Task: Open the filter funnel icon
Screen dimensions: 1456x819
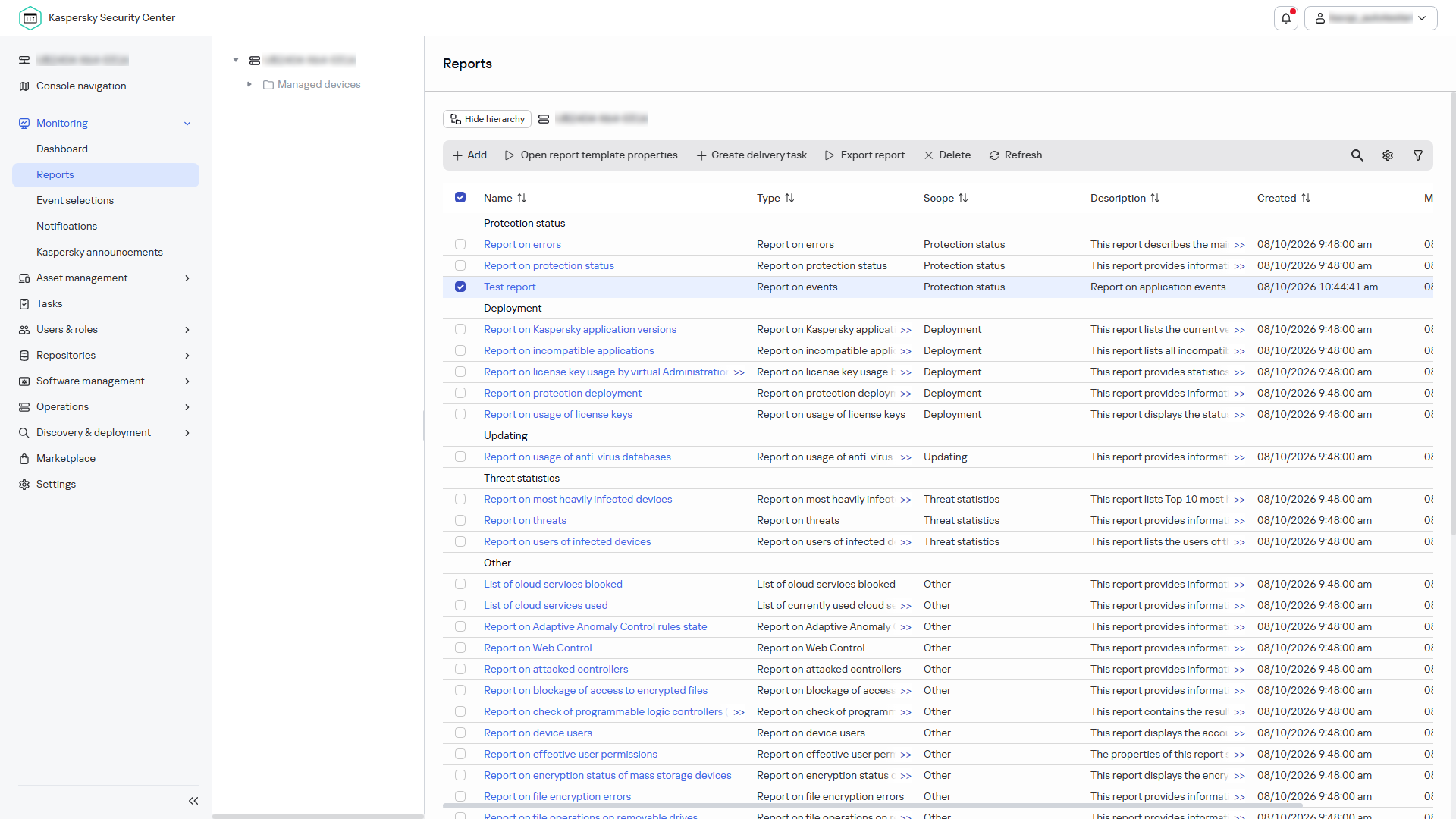Action: 1418,155
